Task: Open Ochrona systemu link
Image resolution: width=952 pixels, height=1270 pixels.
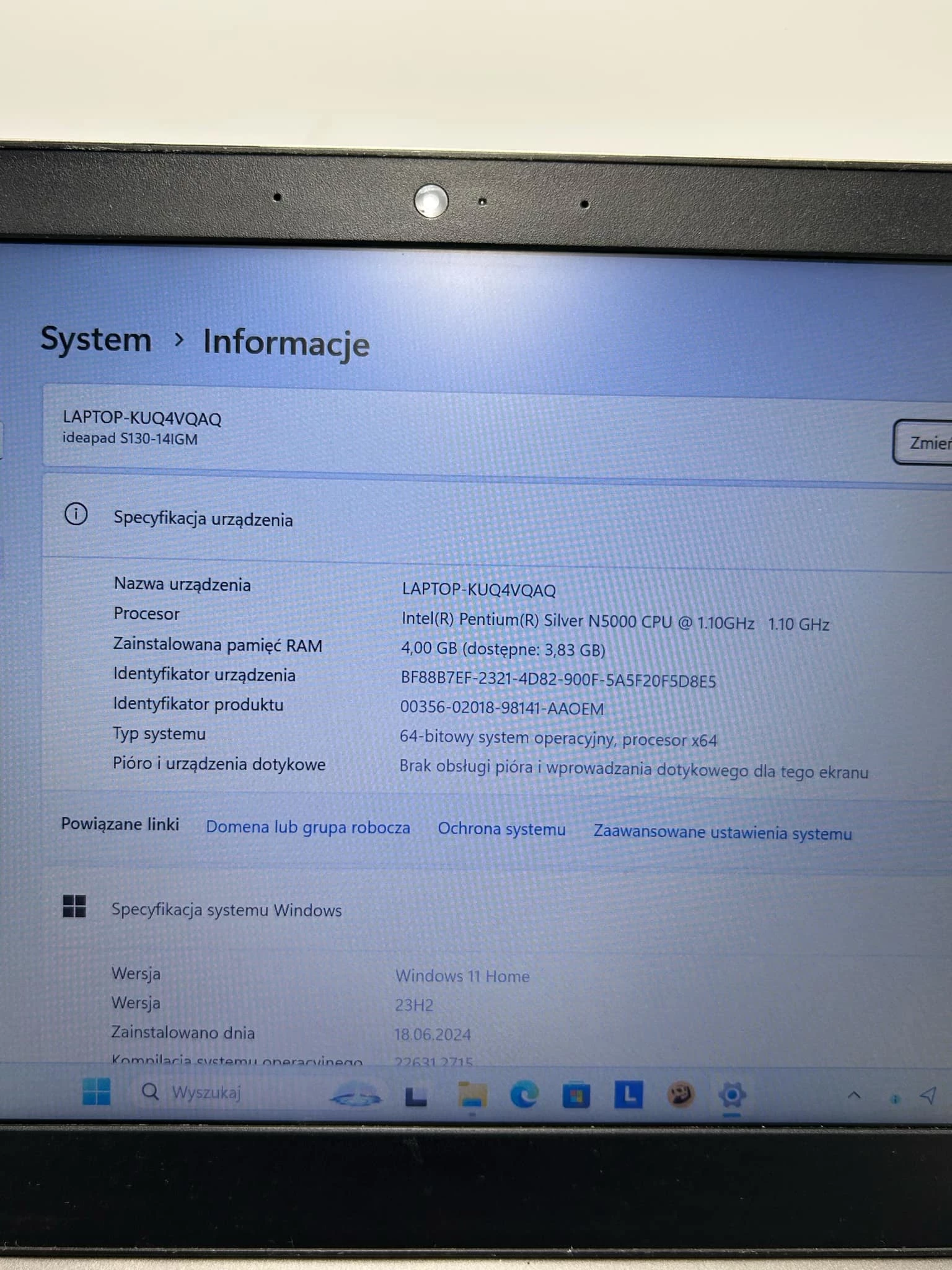Action: (x=501, y=829)
